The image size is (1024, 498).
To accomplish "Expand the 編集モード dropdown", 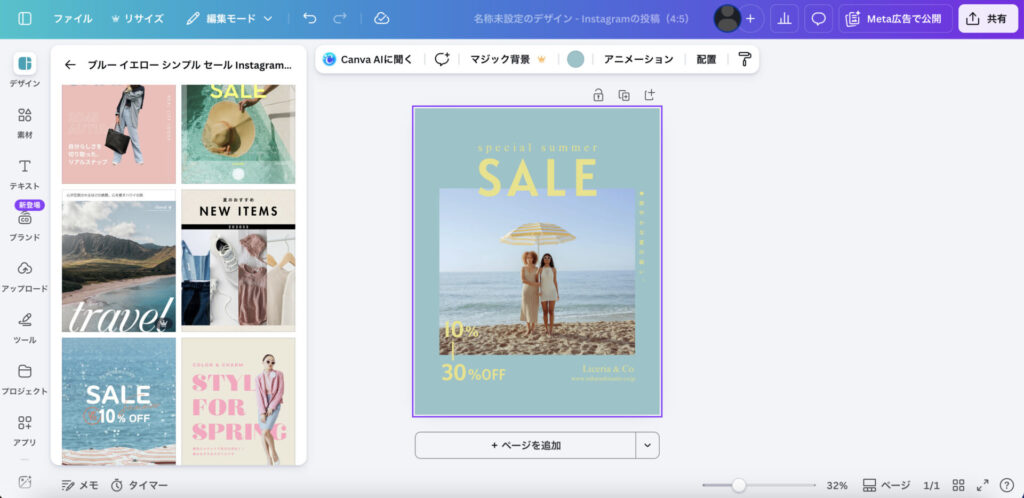I will [229, 19].
